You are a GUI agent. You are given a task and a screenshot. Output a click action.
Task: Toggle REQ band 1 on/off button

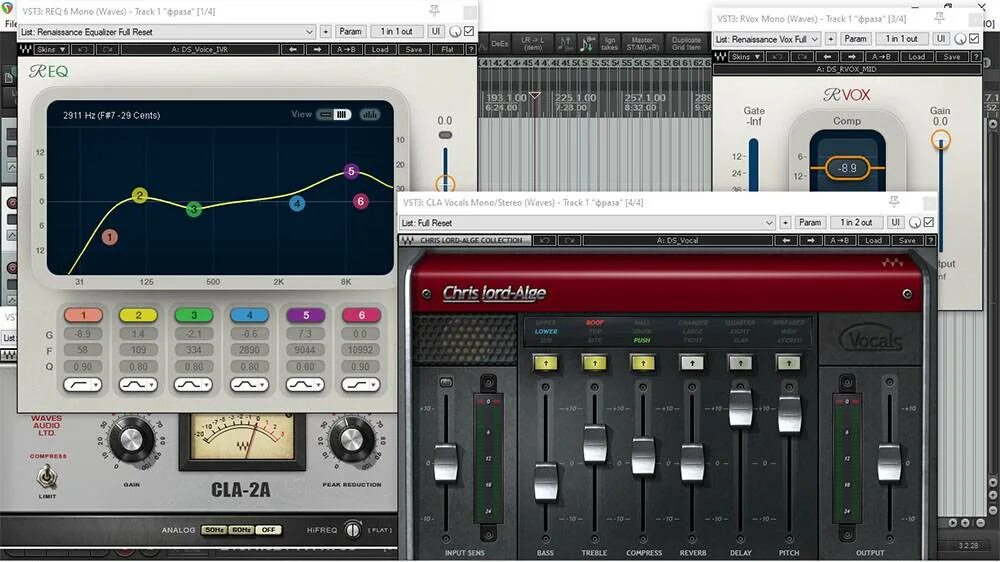click(83, 315)
